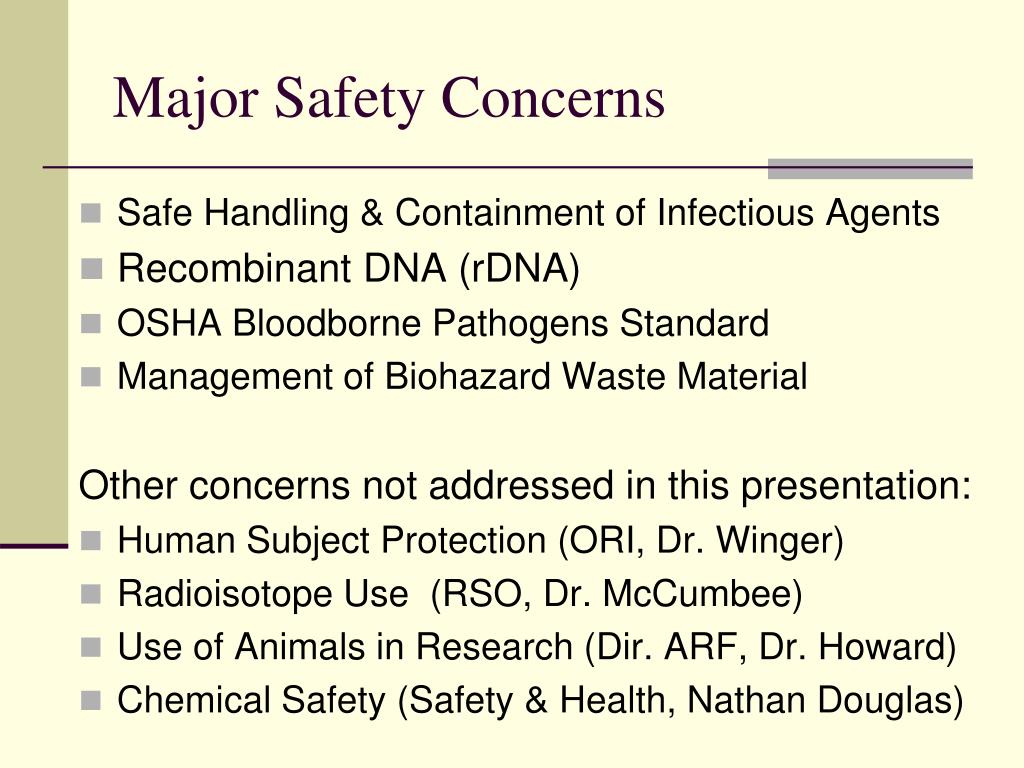Viewport: 1024px width, 768px height.
Task: Click Management of Biohazard Waste Material text
Action: (x=462, y=377)
